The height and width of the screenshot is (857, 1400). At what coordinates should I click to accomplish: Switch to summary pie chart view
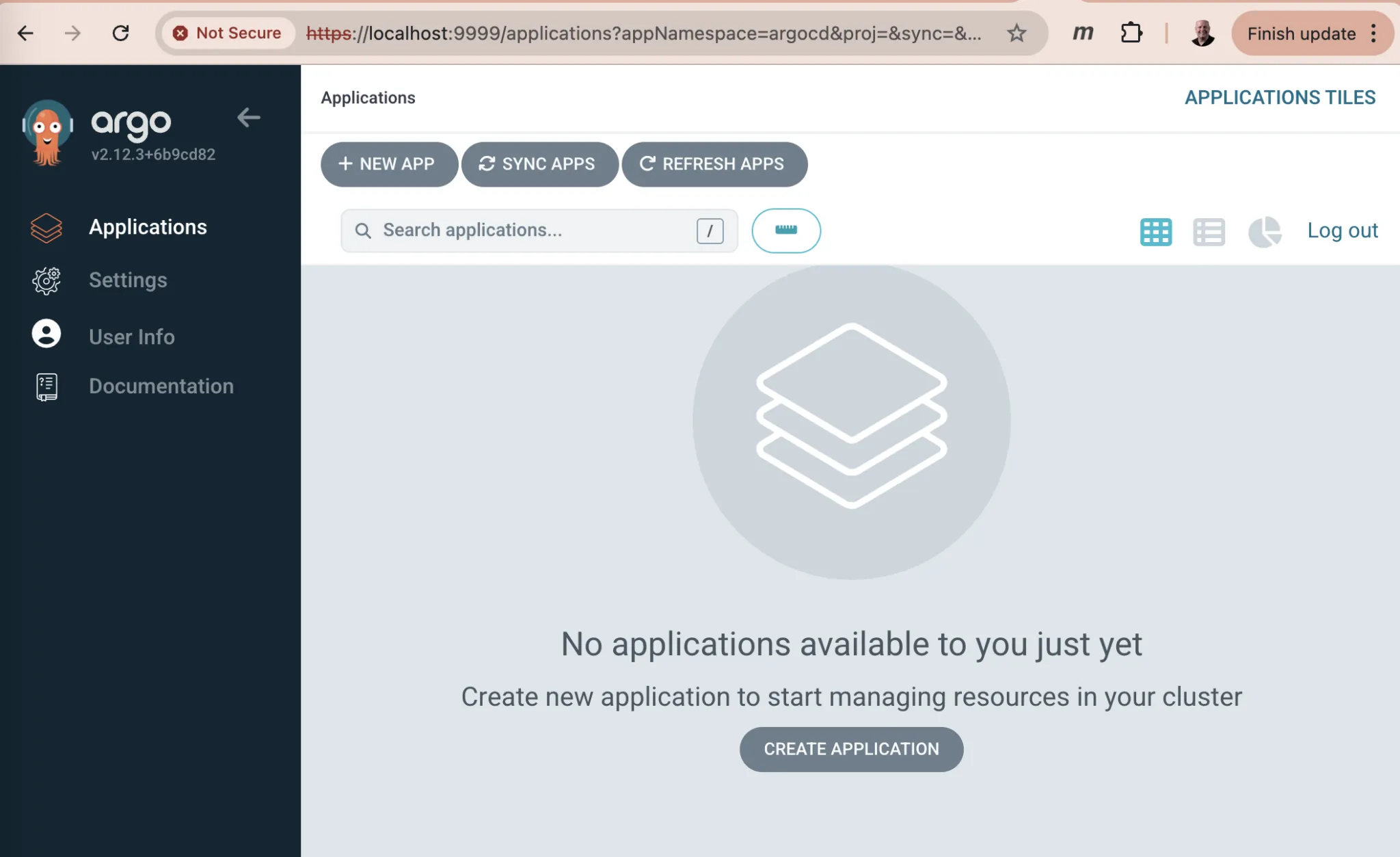[1265, 232]
